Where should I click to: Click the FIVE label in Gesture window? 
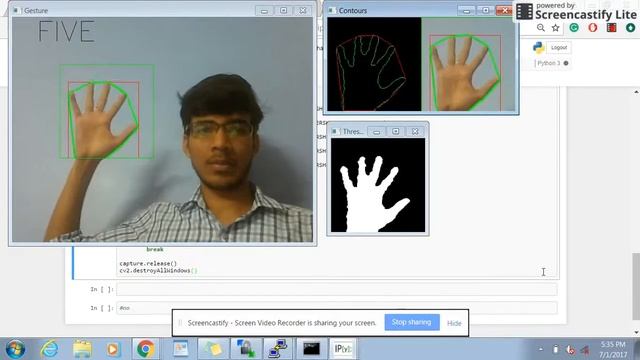(66, 32)
